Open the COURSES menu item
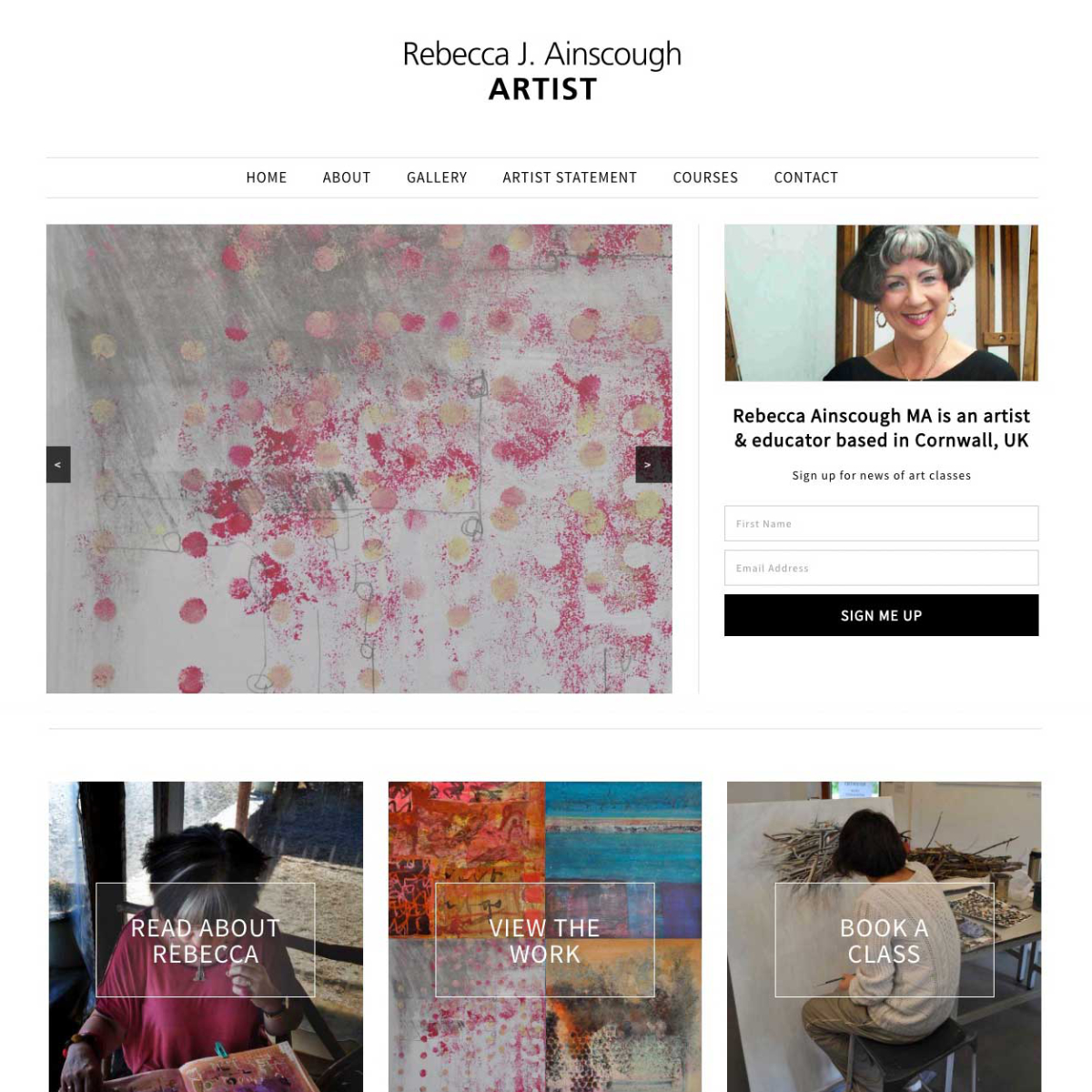Image resolution: width=1092 pixels, height=1092 pixels. click(705, 177)
